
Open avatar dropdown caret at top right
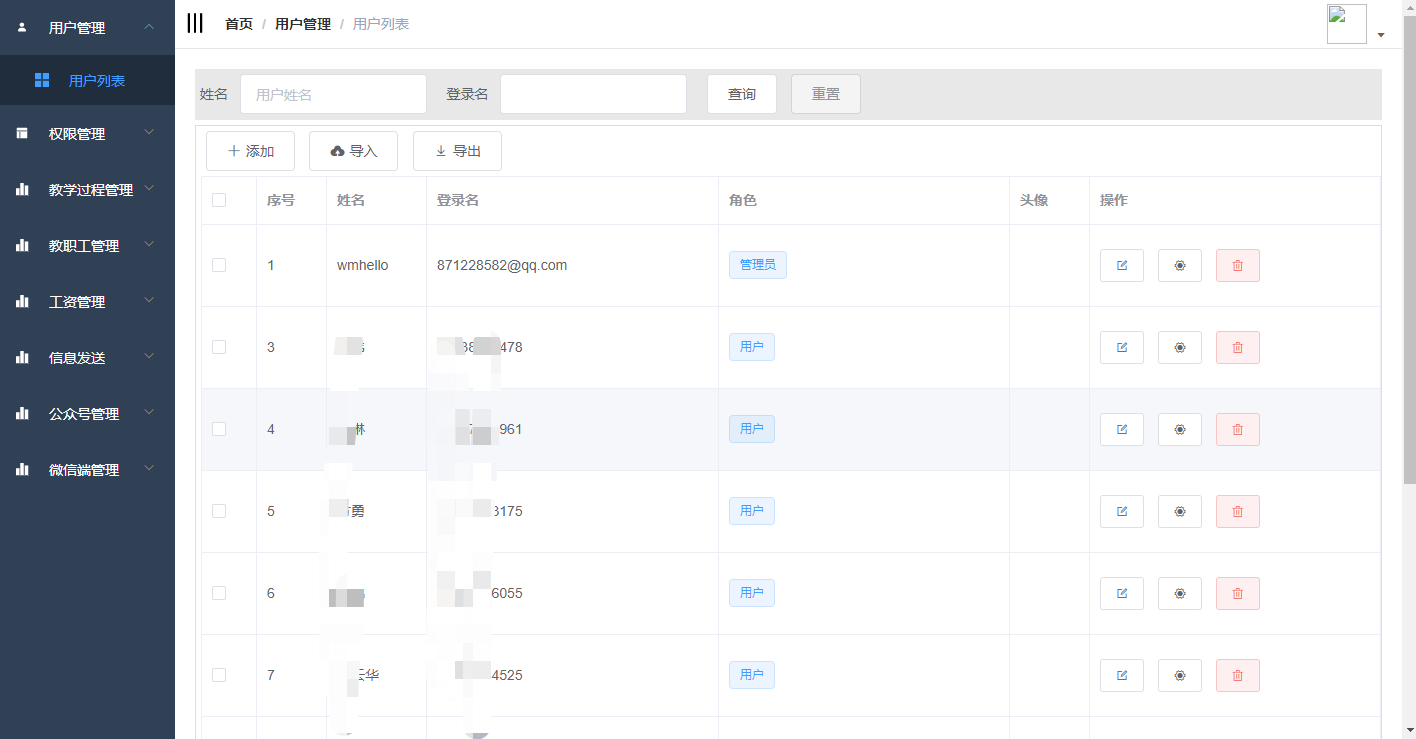point(1381,35)
